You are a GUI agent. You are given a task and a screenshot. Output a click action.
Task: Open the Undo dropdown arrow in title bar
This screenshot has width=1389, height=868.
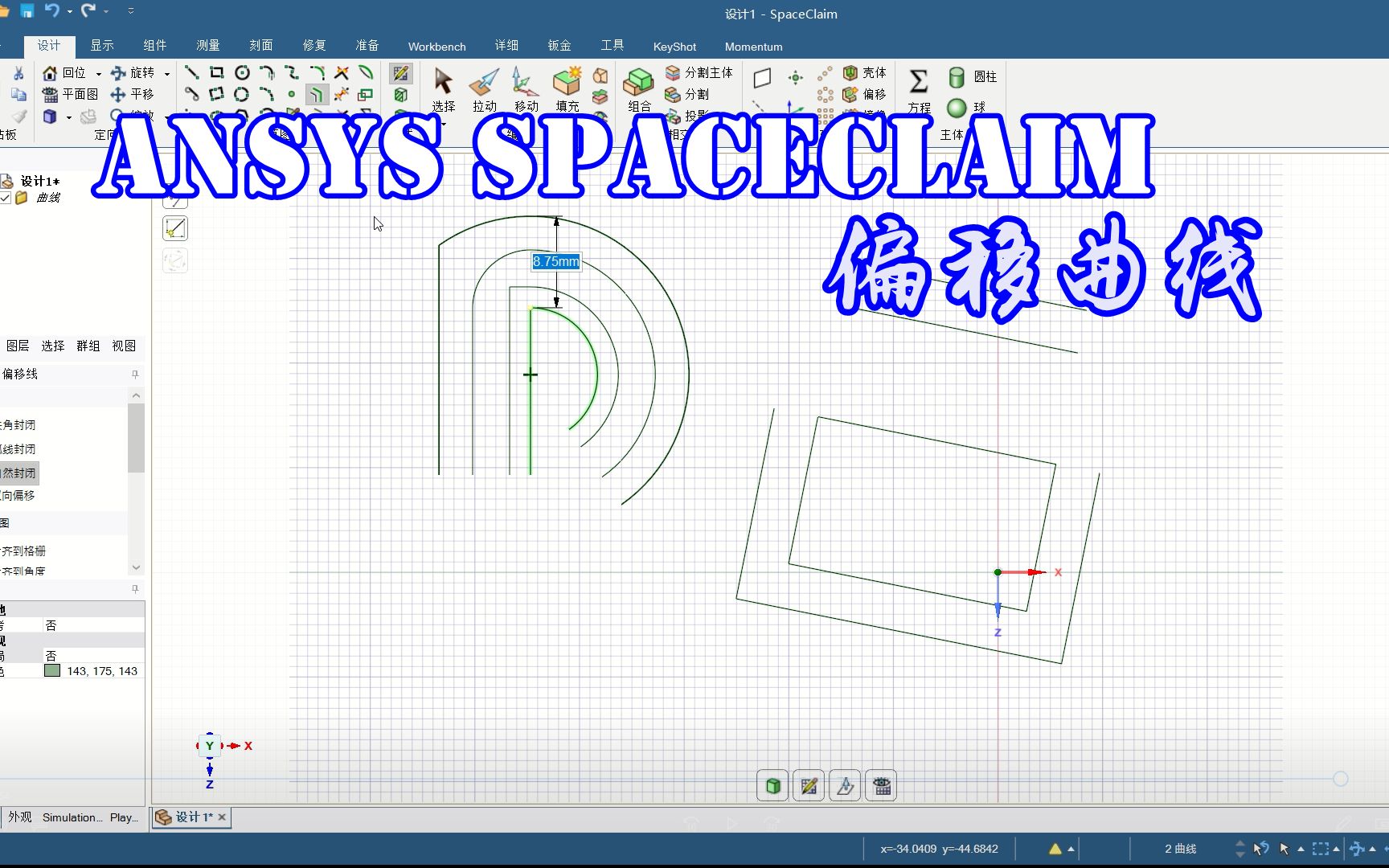coord(70,11)
